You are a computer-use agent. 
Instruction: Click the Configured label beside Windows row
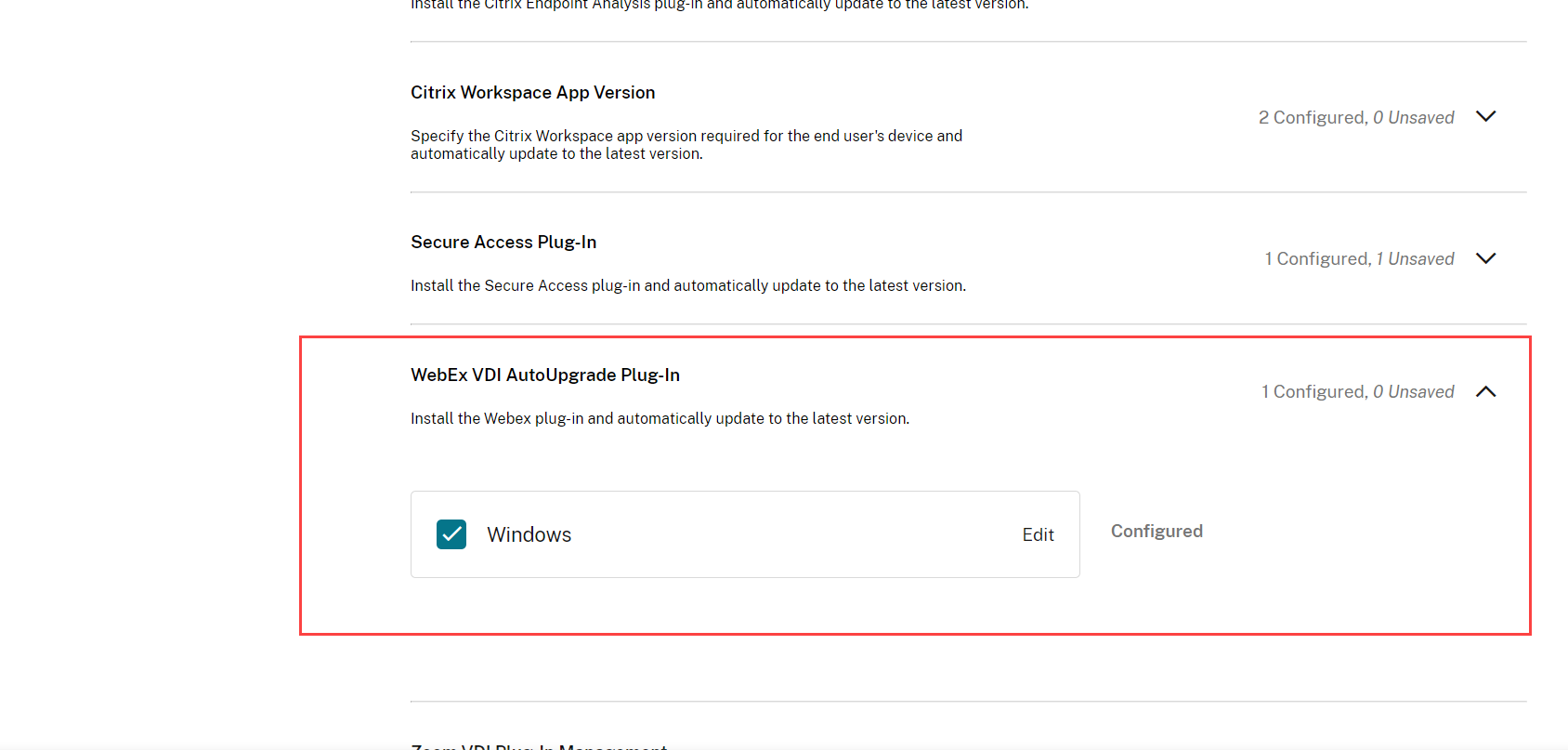click(x=1156, y=532)
